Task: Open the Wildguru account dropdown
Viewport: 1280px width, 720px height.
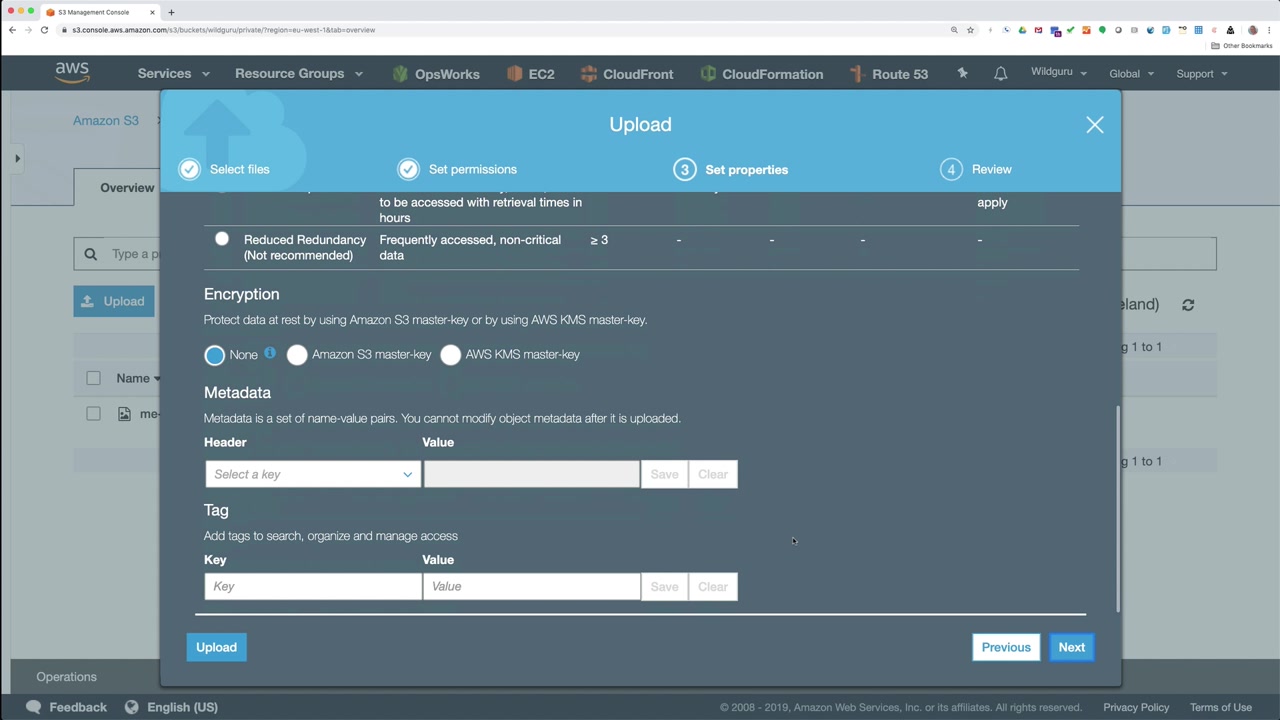Action: click(x=1059, y=73)
